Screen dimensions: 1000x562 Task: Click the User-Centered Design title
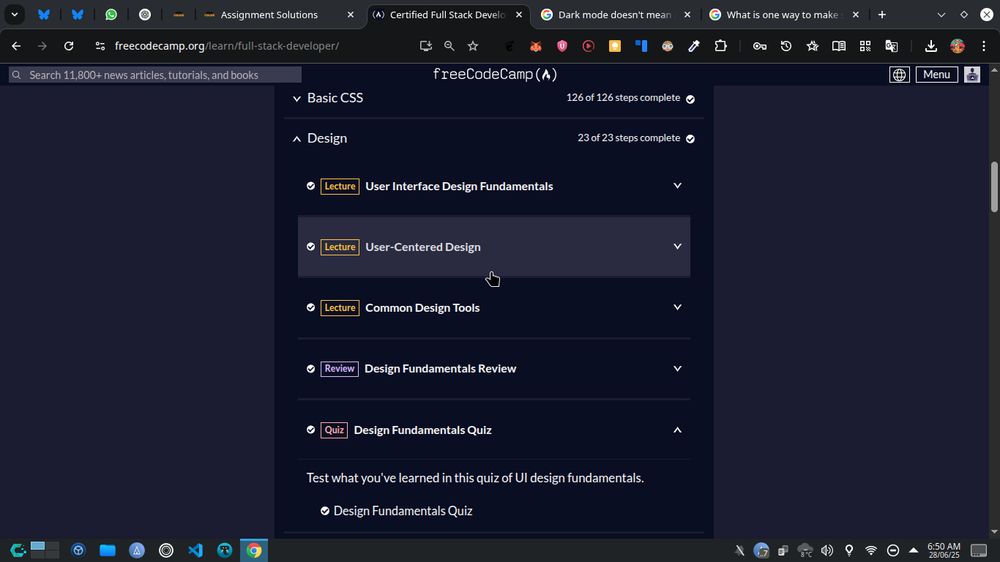(423, 247)
